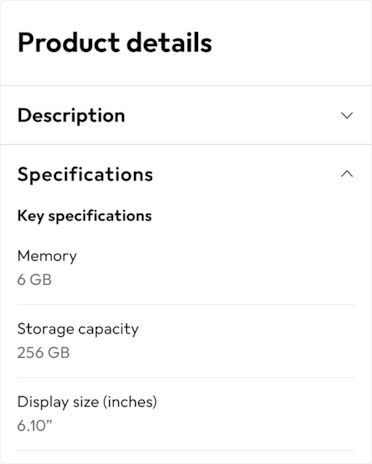Click the Storage capacity label
This screenshot has height=464, width=372.
click(x=78, y=329)
